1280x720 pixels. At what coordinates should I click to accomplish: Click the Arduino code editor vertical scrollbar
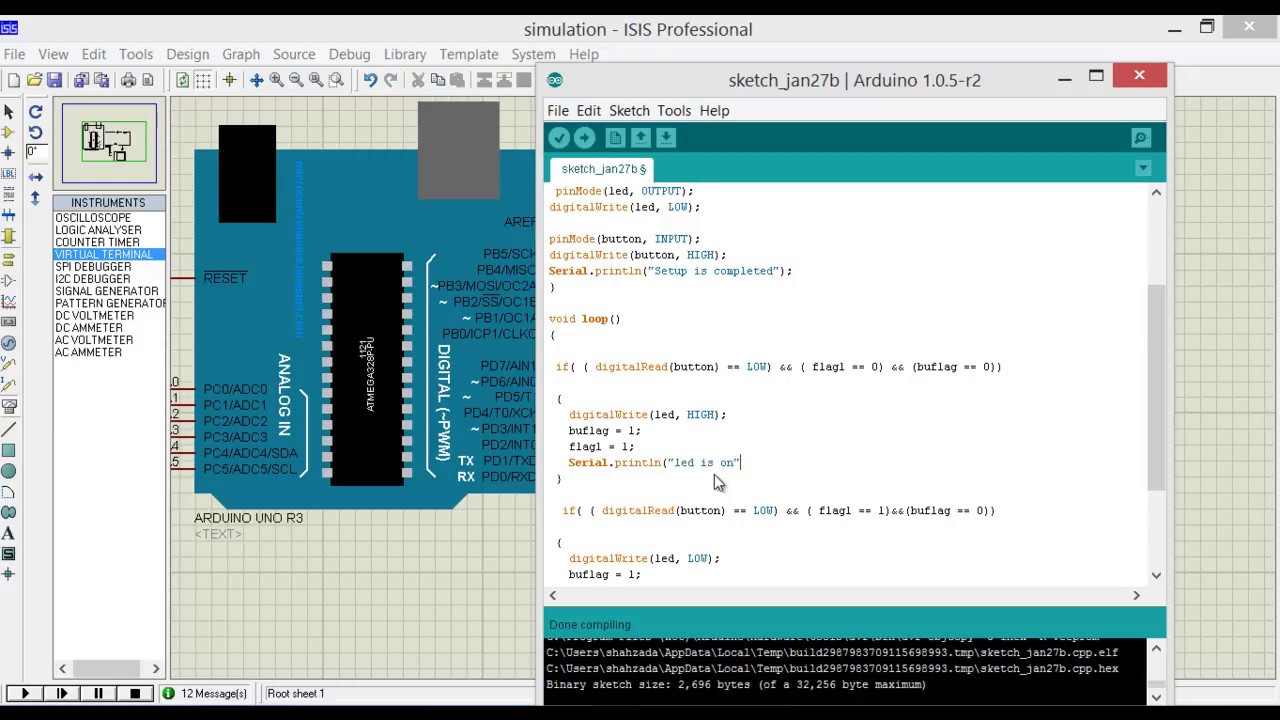[1156, 388]
